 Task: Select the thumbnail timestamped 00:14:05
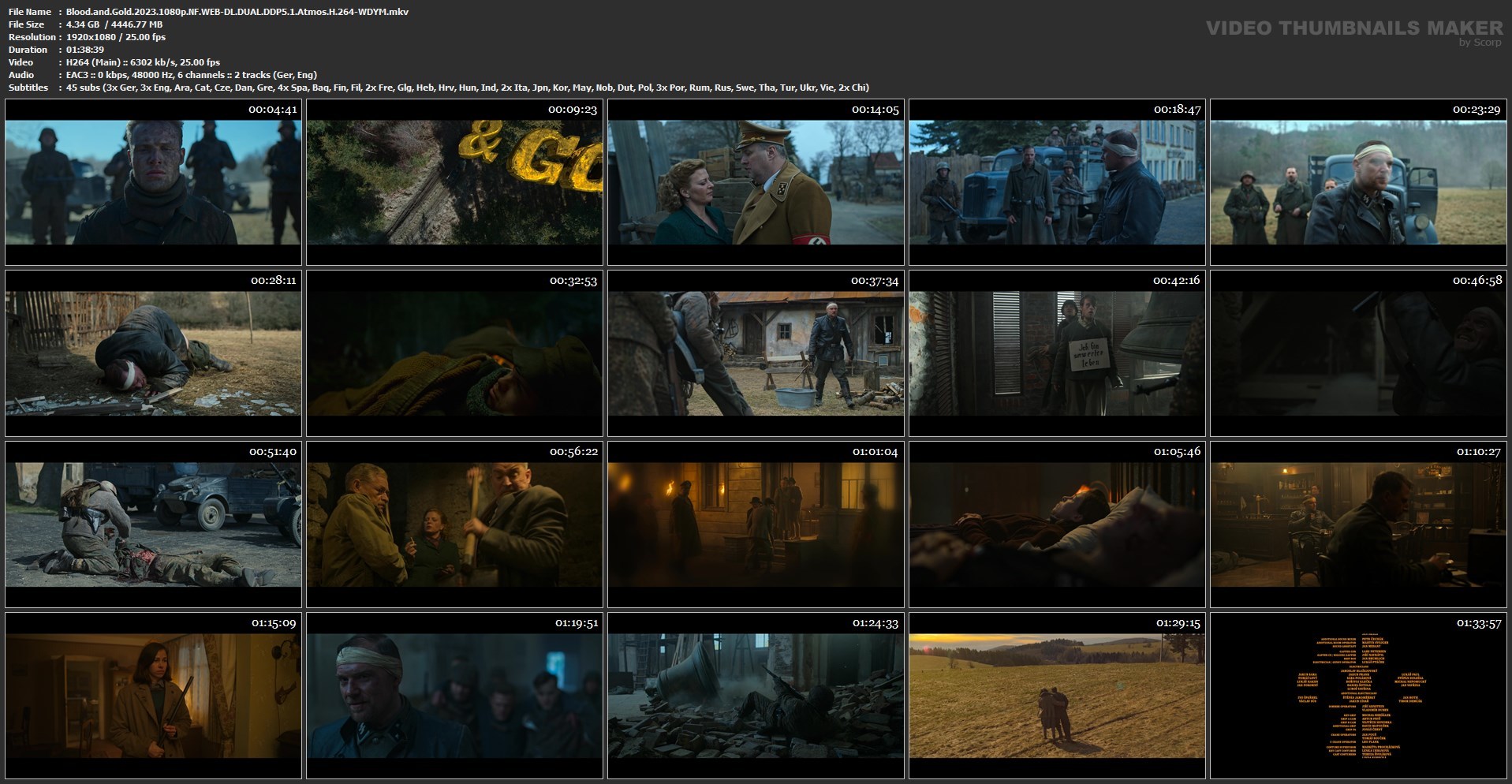coord(756,182)
